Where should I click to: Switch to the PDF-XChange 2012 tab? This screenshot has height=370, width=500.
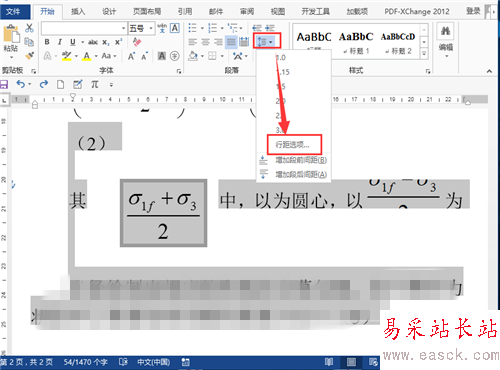point(417,12)
